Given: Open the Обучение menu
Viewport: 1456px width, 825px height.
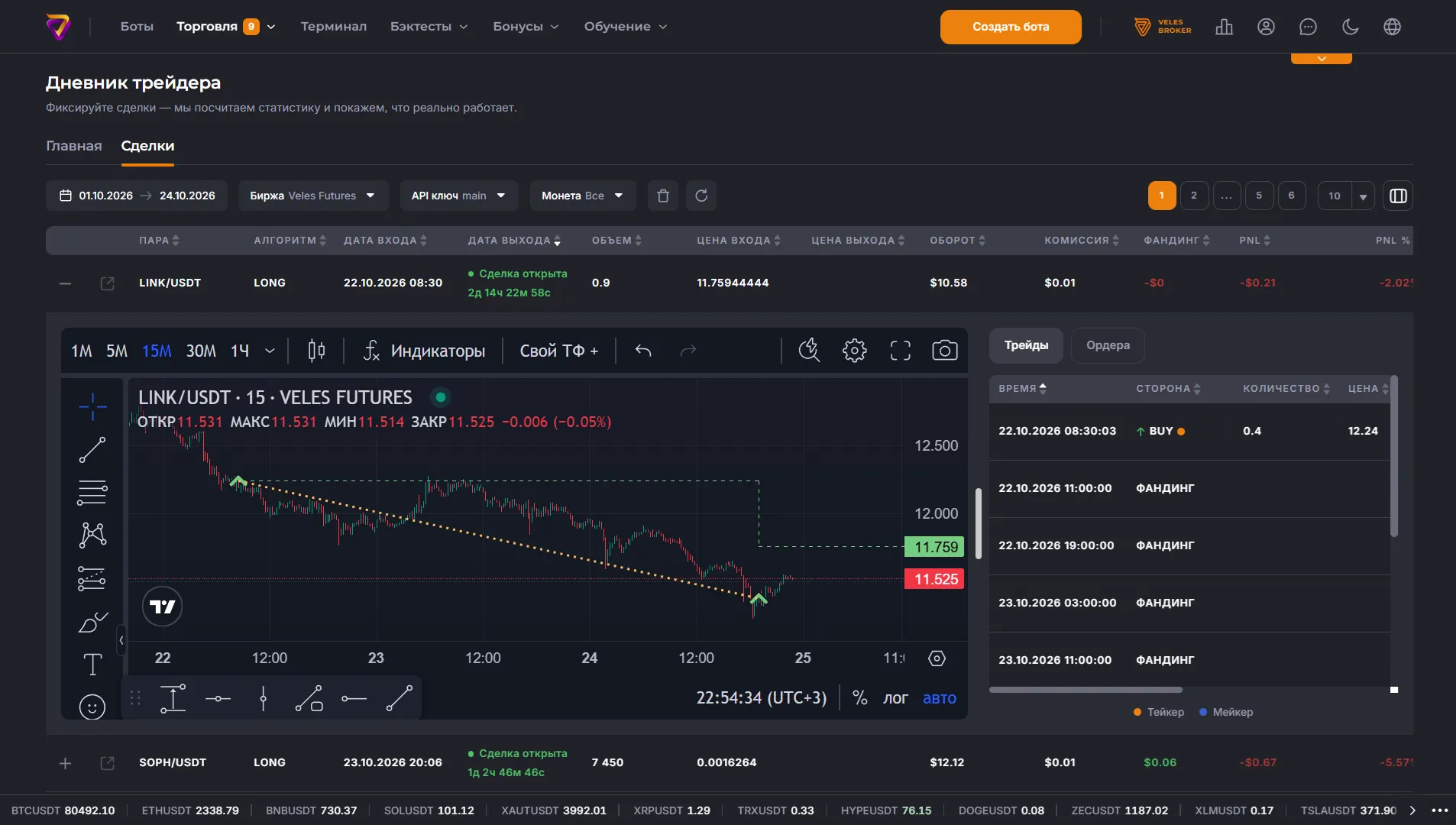Looking at the screenshot, I should tap(626, 27).
